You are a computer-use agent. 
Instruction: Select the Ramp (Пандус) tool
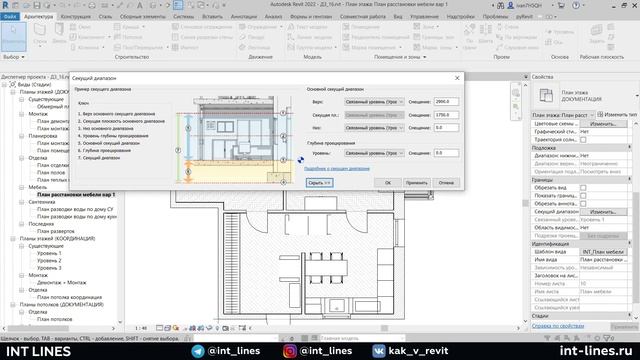pos(252,37)
